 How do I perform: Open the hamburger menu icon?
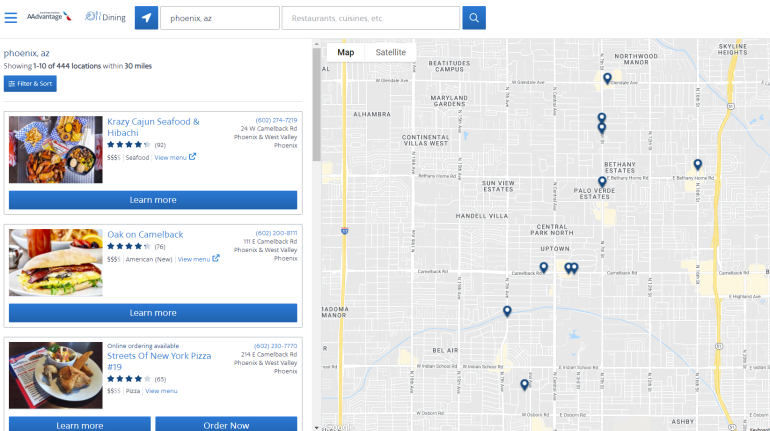[11, 18]
